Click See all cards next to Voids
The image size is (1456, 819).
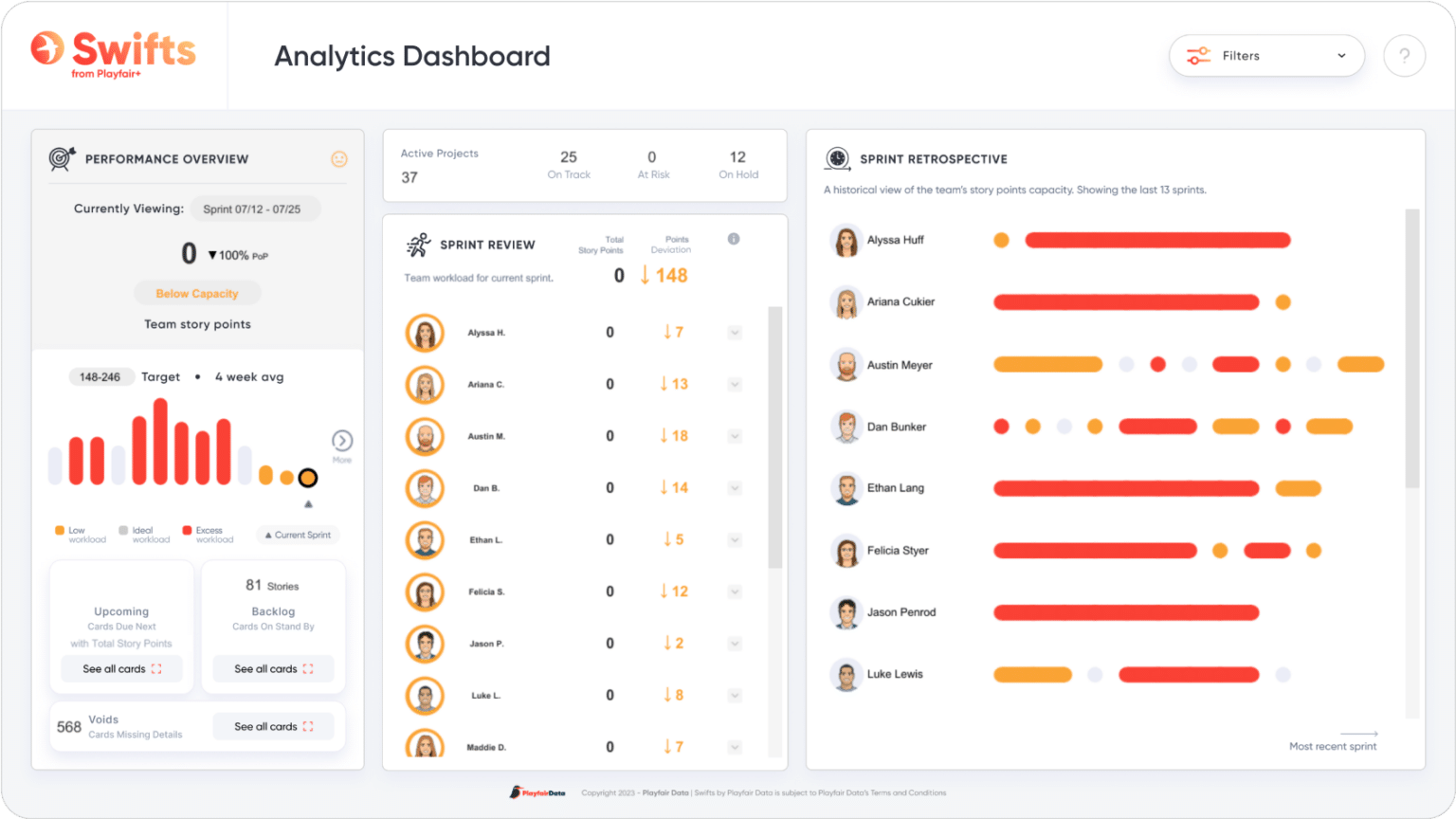click(273, 726)
